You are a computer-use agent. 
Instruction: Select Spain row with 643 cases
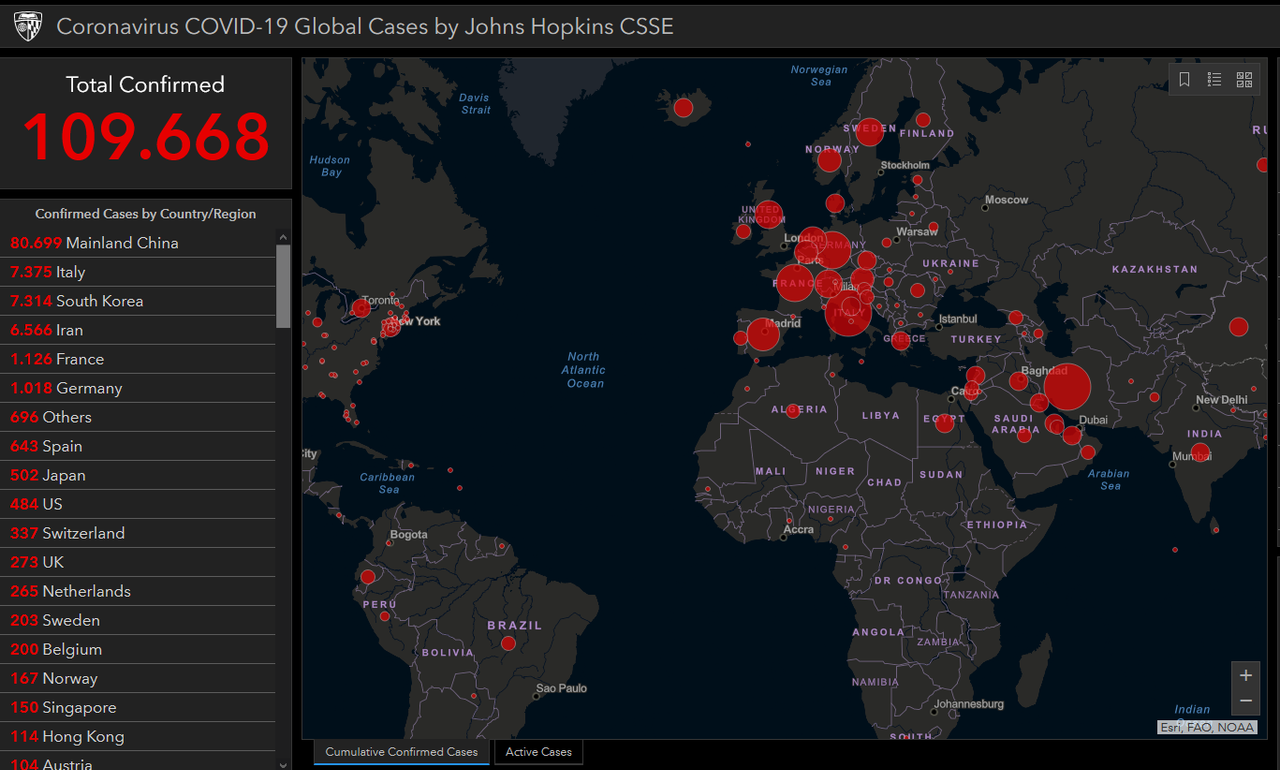point(138,446)
